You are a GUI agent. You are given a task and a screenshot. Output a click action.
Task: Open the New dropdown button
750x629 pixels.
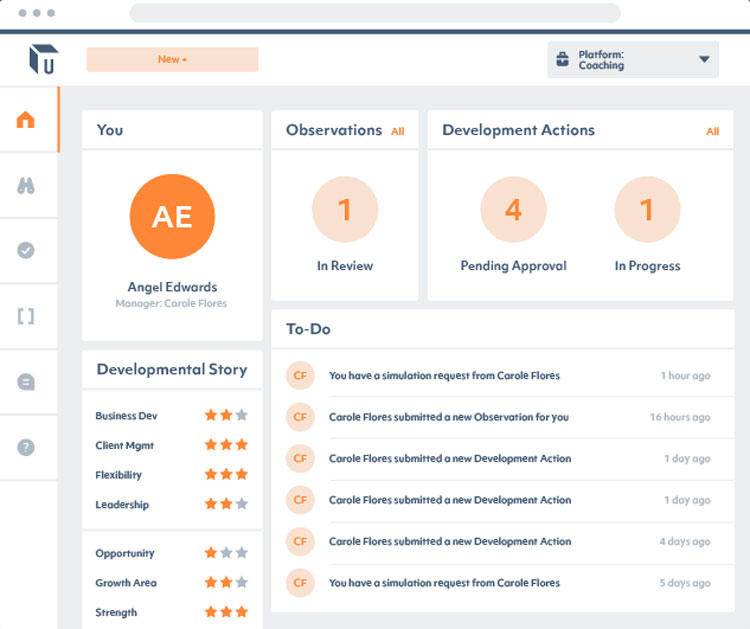tap(172, 60)
